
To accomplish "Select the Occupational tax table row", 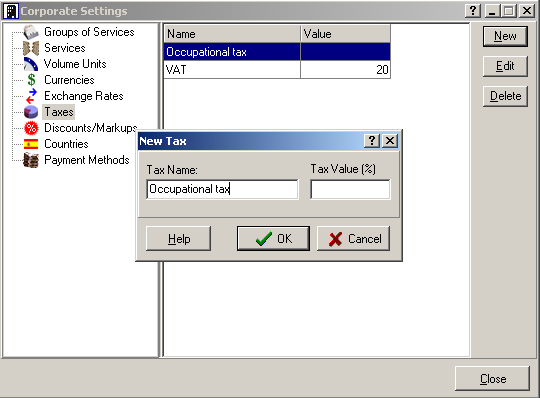I will click(277, 52).
